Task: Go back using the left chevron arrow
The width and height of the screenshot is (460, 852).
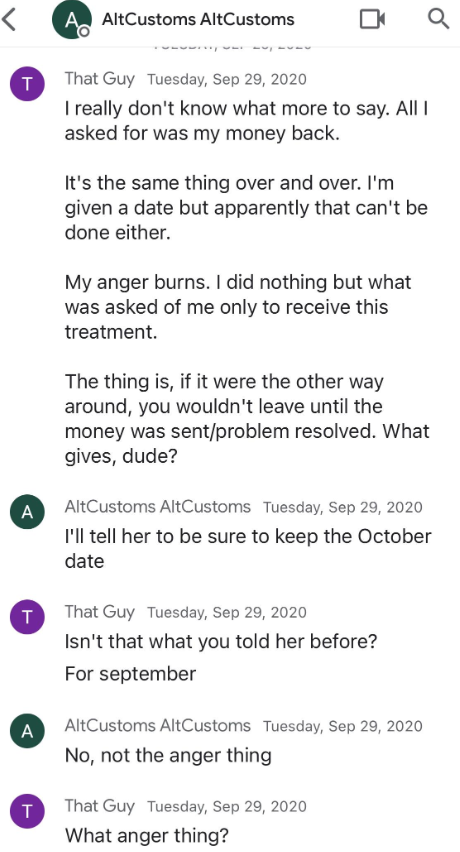Action: click(x=9, y=20)
